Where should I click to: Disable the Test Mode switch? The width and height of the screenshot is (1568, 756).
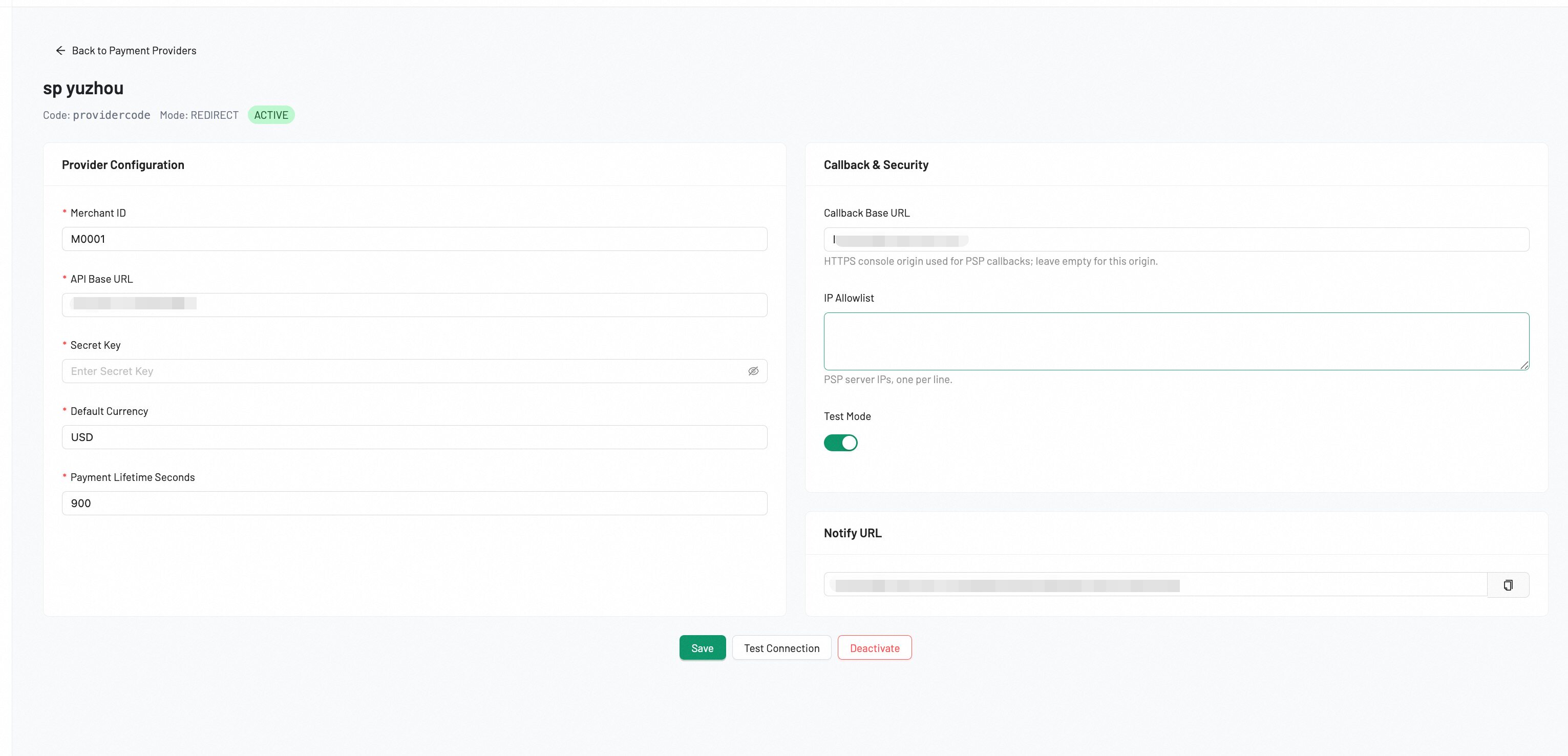click(841, 443)
